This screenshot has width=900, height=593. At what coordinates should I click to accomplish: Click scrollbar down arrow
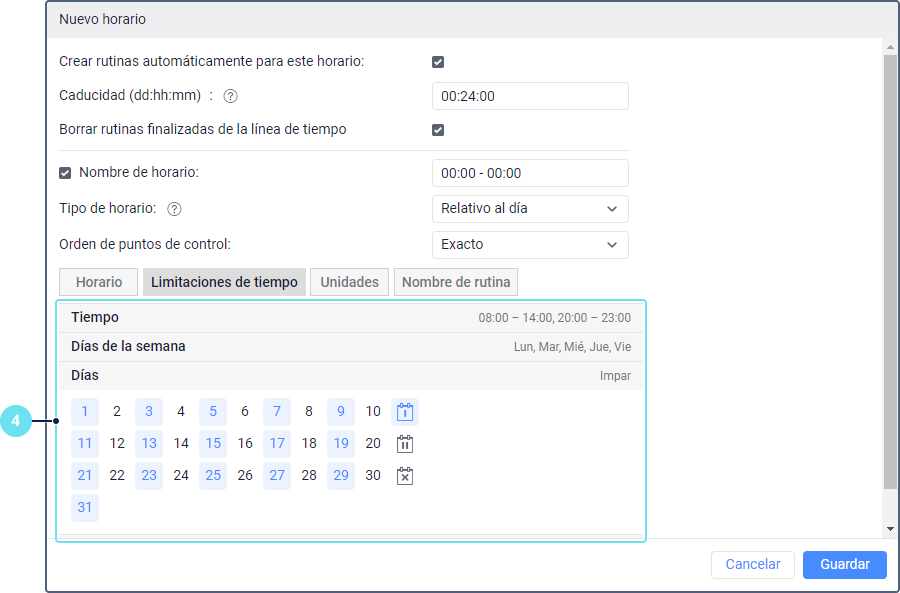pos(890,528)
